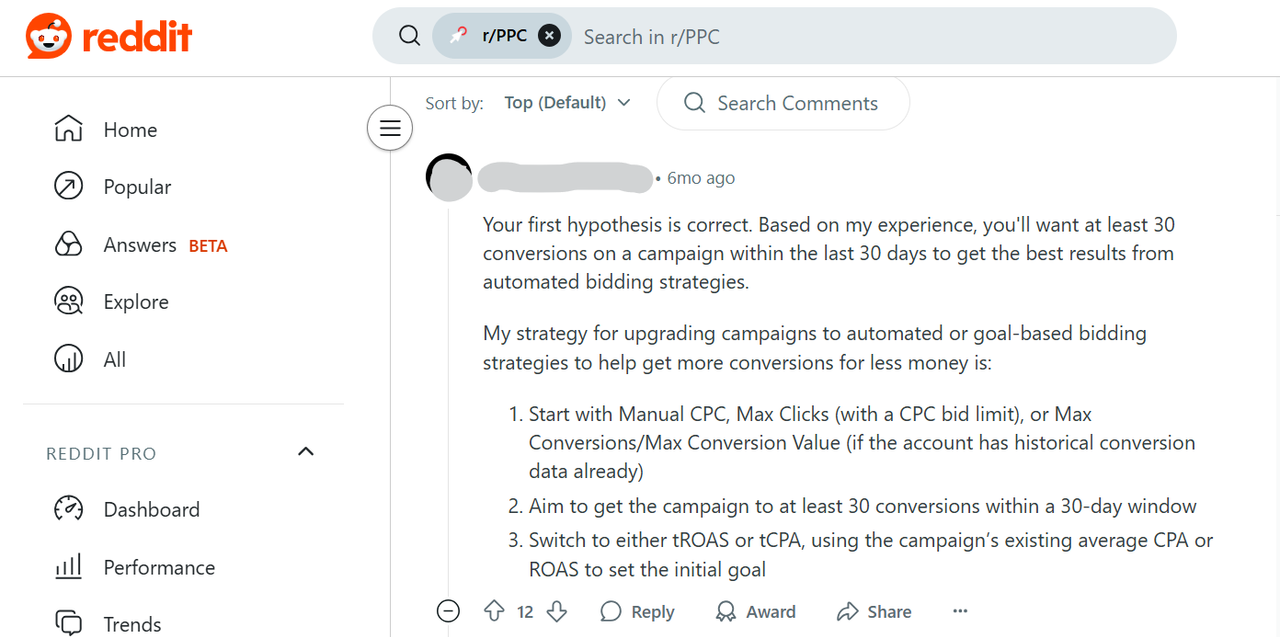Downvote the comment
This screenshot has width=1280, height=637.
(557, 611)
